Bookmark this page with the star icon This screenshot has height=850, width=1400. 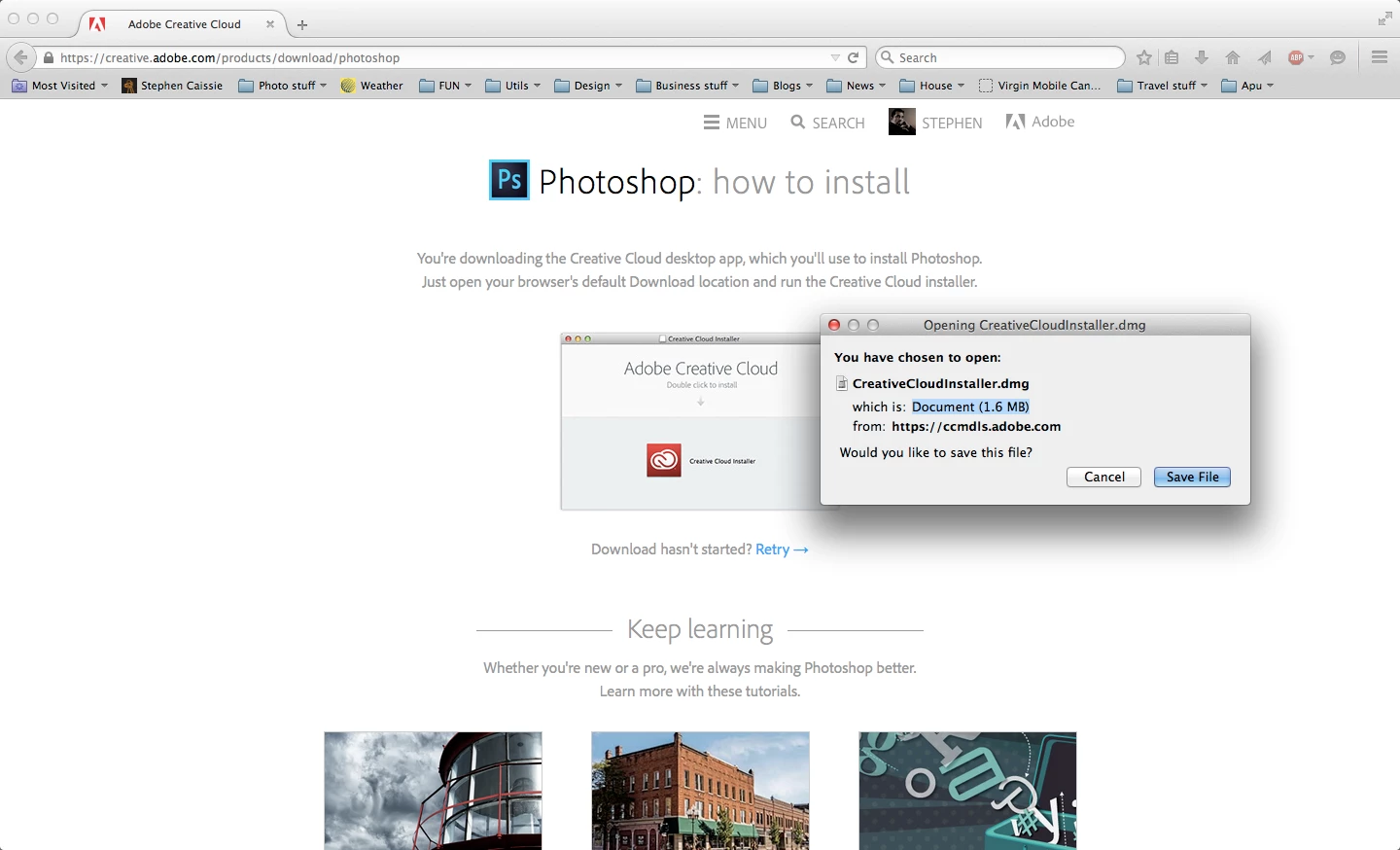pyautogui.click(x=1144, y=57)
